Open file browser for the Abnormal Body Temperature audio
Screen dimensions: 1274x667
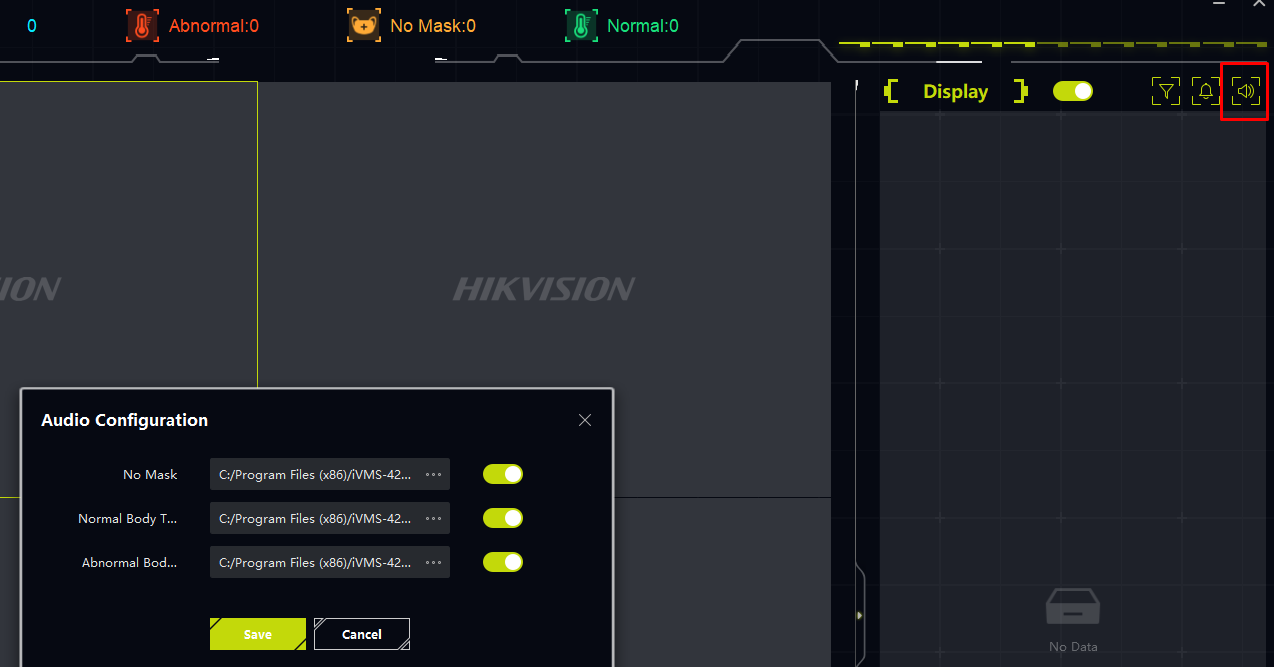tap(433, 562)
